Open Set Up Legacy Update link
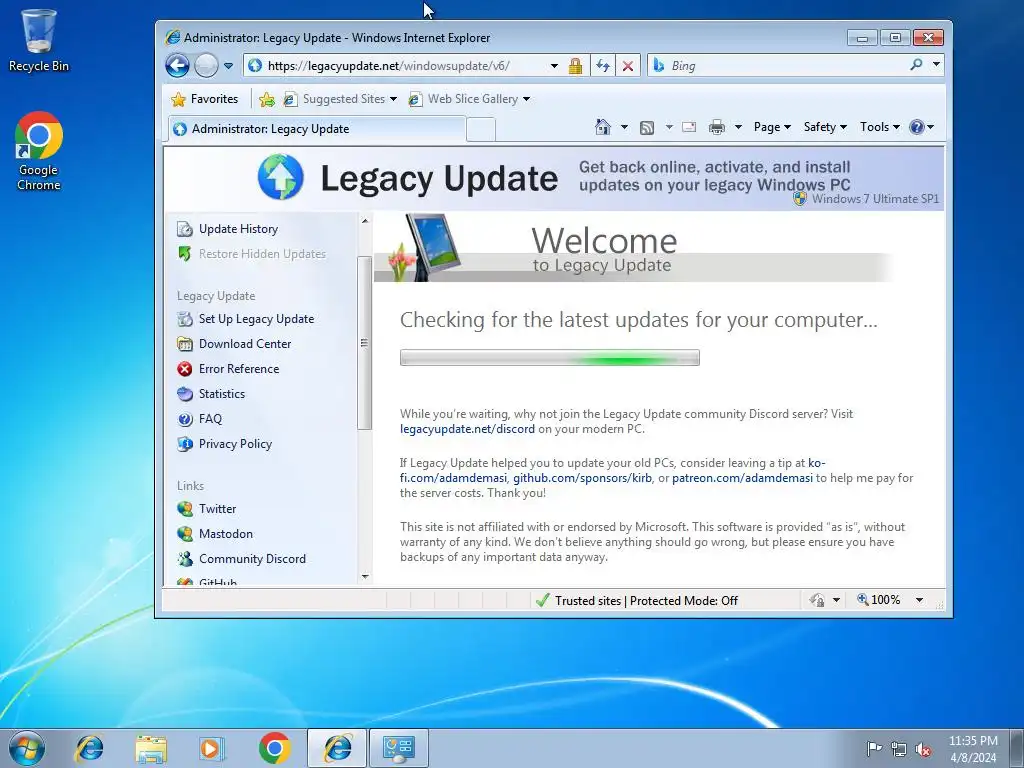The image size is (1024, 768). 256,319
